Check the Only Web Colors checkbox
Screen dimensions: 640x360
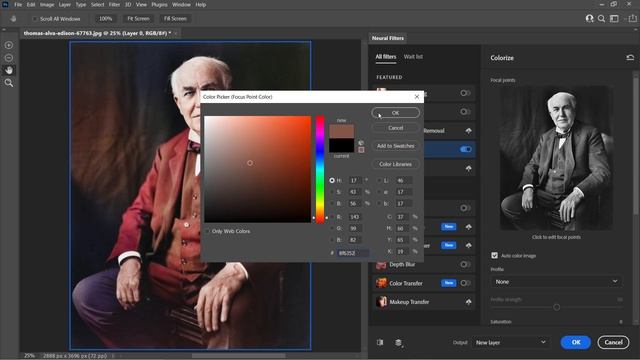208,231
